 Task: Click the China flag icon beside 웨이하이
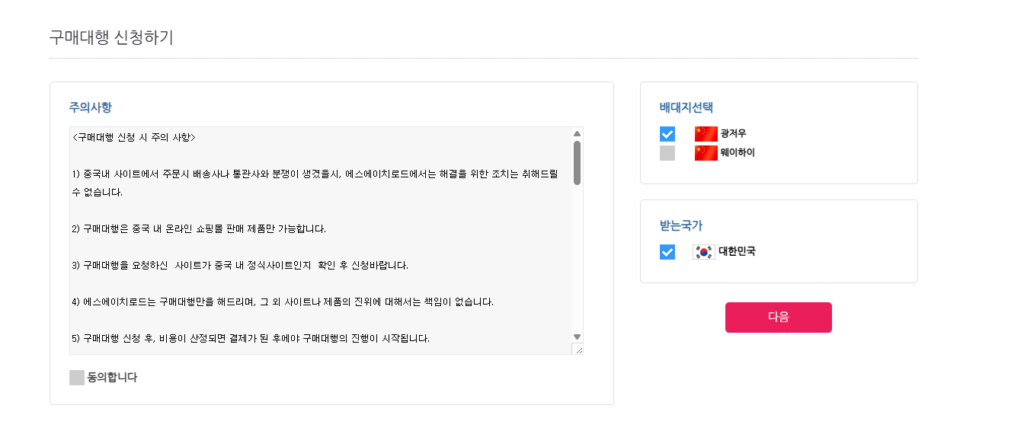coord(706,153)
